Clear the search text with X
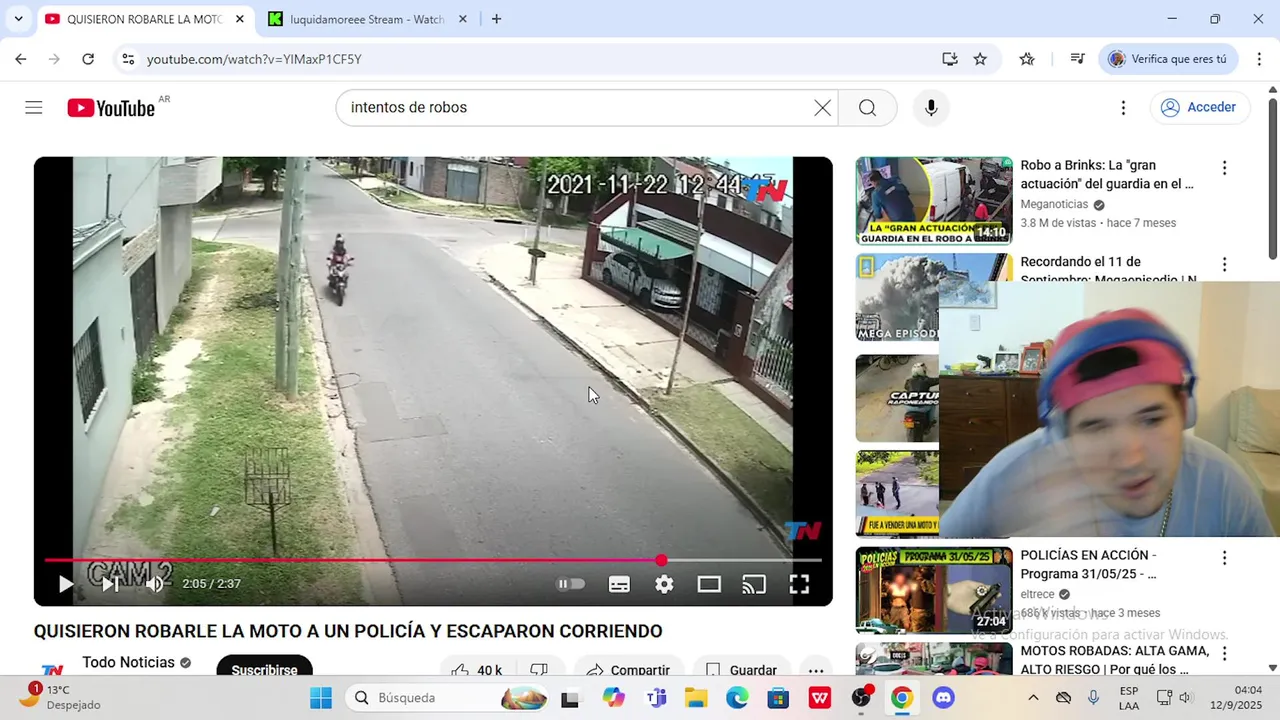1280x720 pixels. [x=822, y=108]
